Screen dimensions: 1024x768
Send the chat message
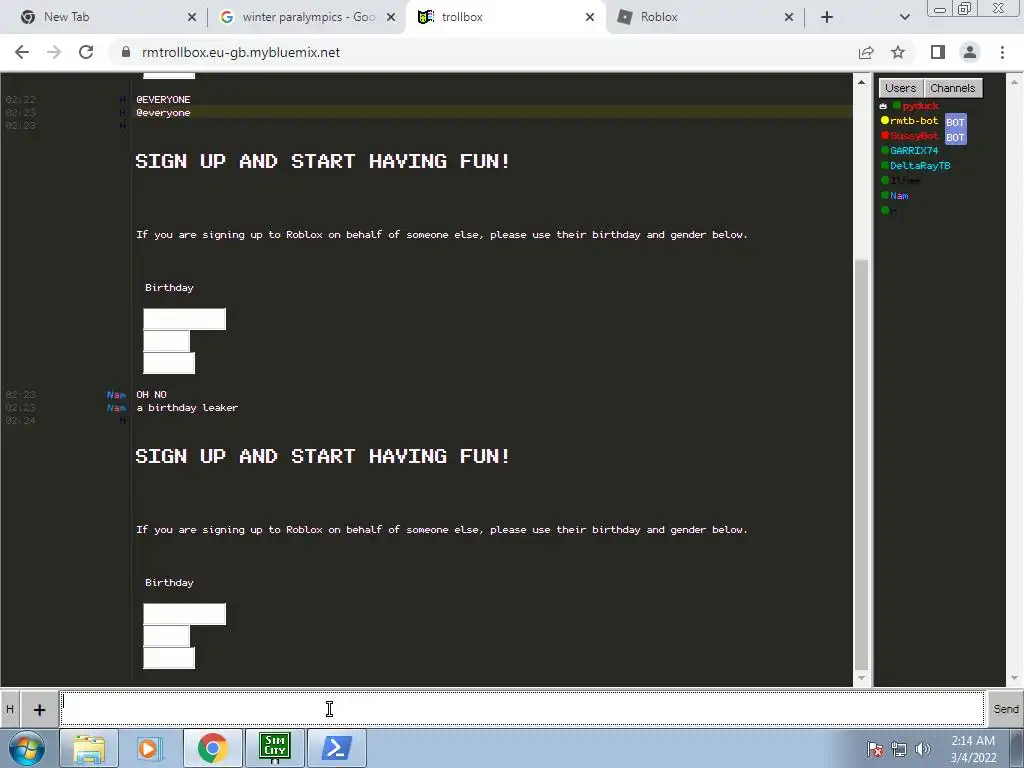pyautogui.click(x=1006, y=709)
